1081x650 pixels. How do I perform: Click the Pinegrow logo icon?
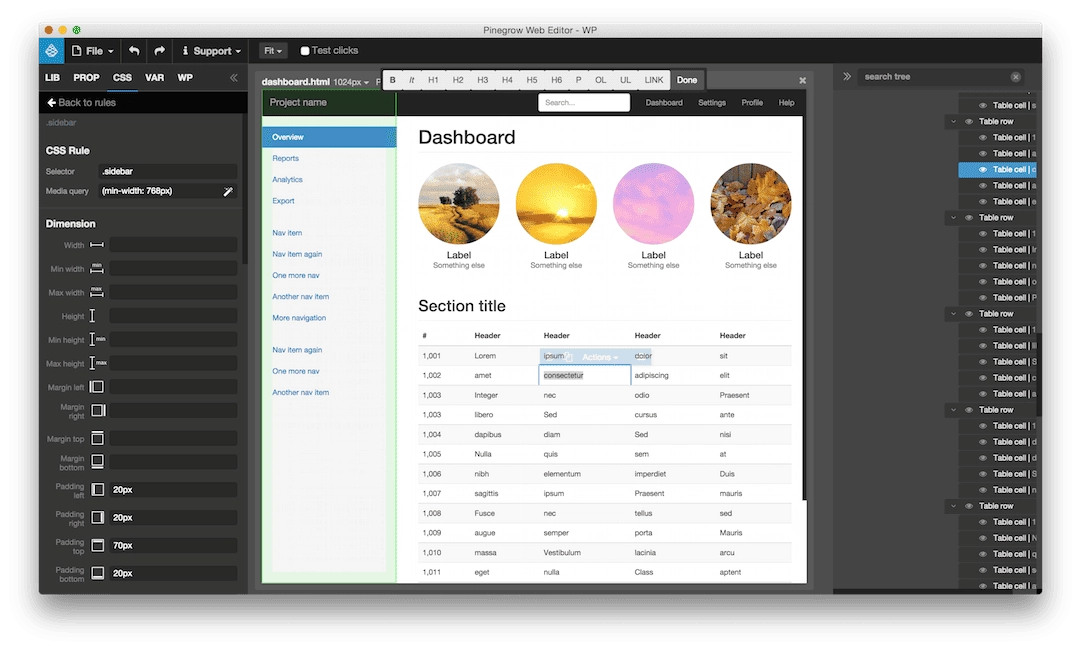click(x=52, y=50)
